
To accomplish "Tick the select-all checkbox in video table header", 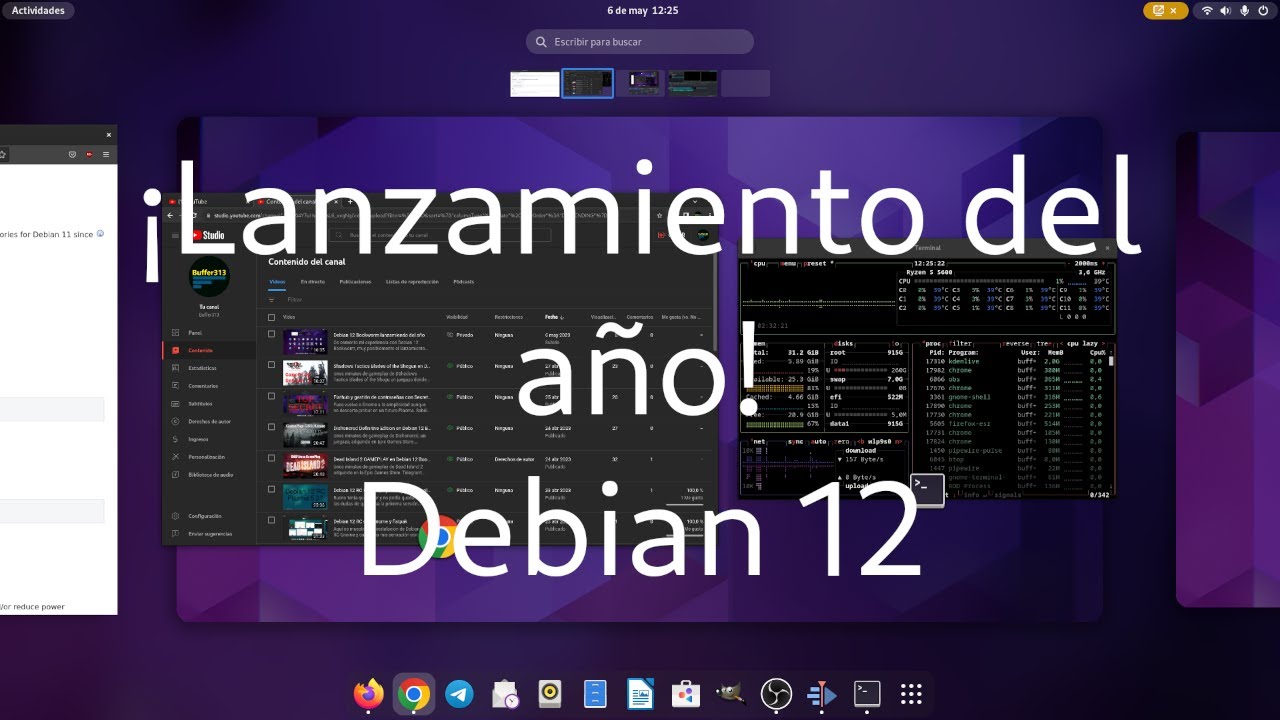I will (271, 317).
